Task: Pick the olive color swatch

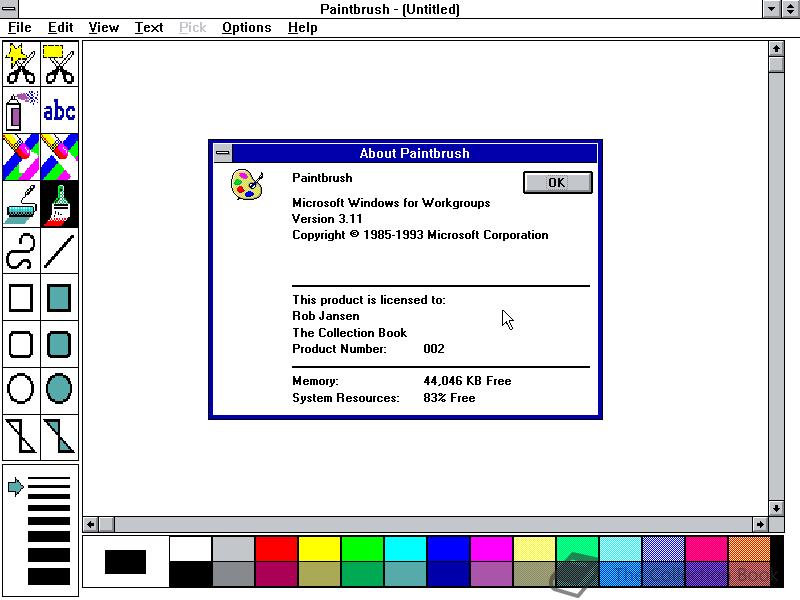Action: [319, 573]
